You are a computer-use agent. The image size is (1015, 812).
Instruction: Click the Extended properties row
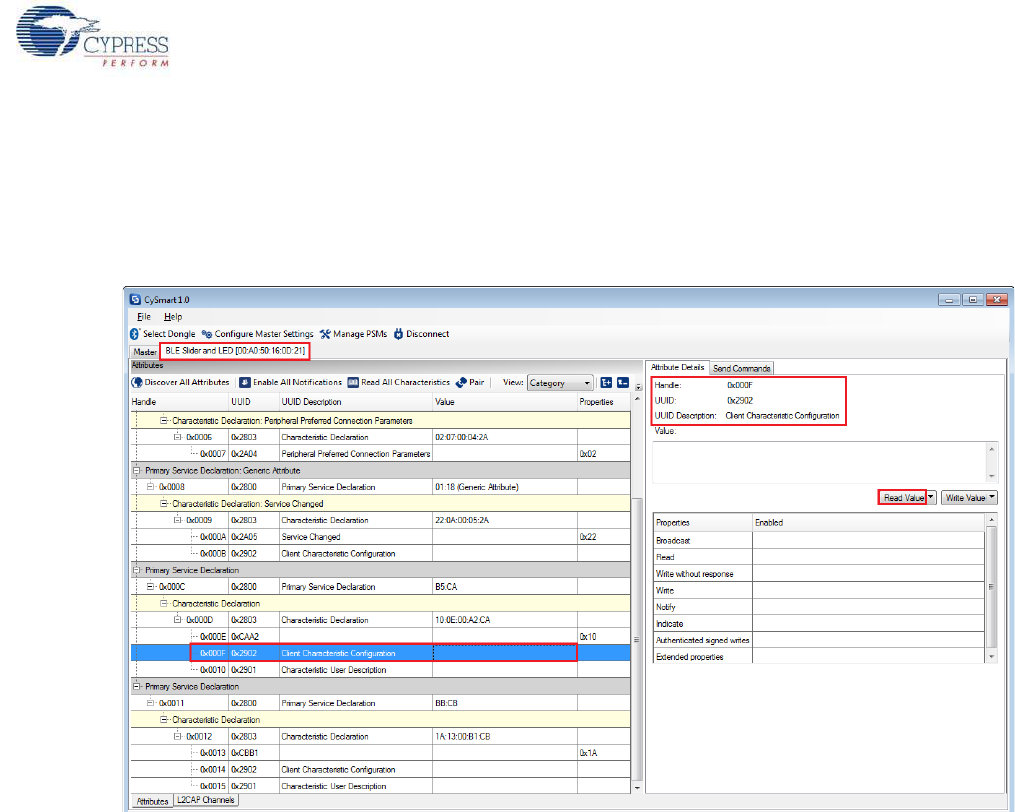820,657
